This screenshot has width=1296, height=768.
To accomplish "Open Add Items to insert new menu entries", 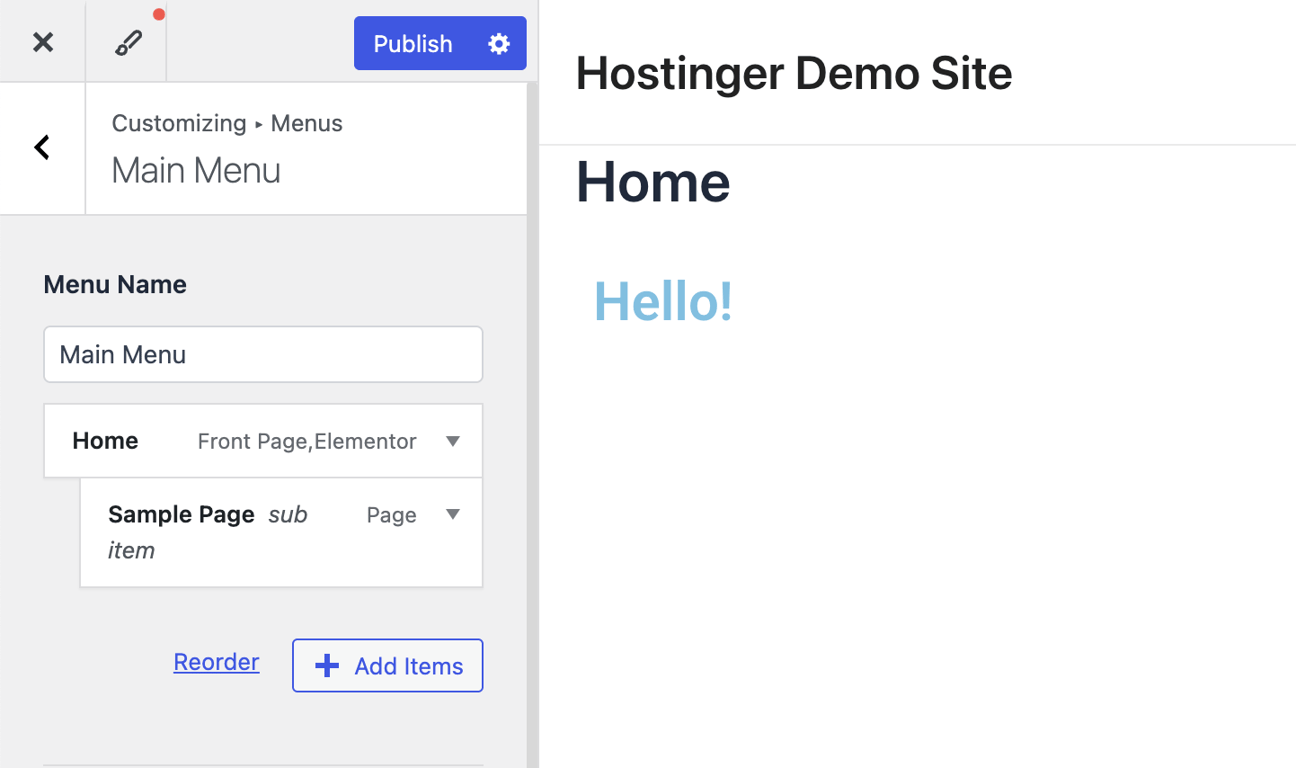I will pos(387,665).
